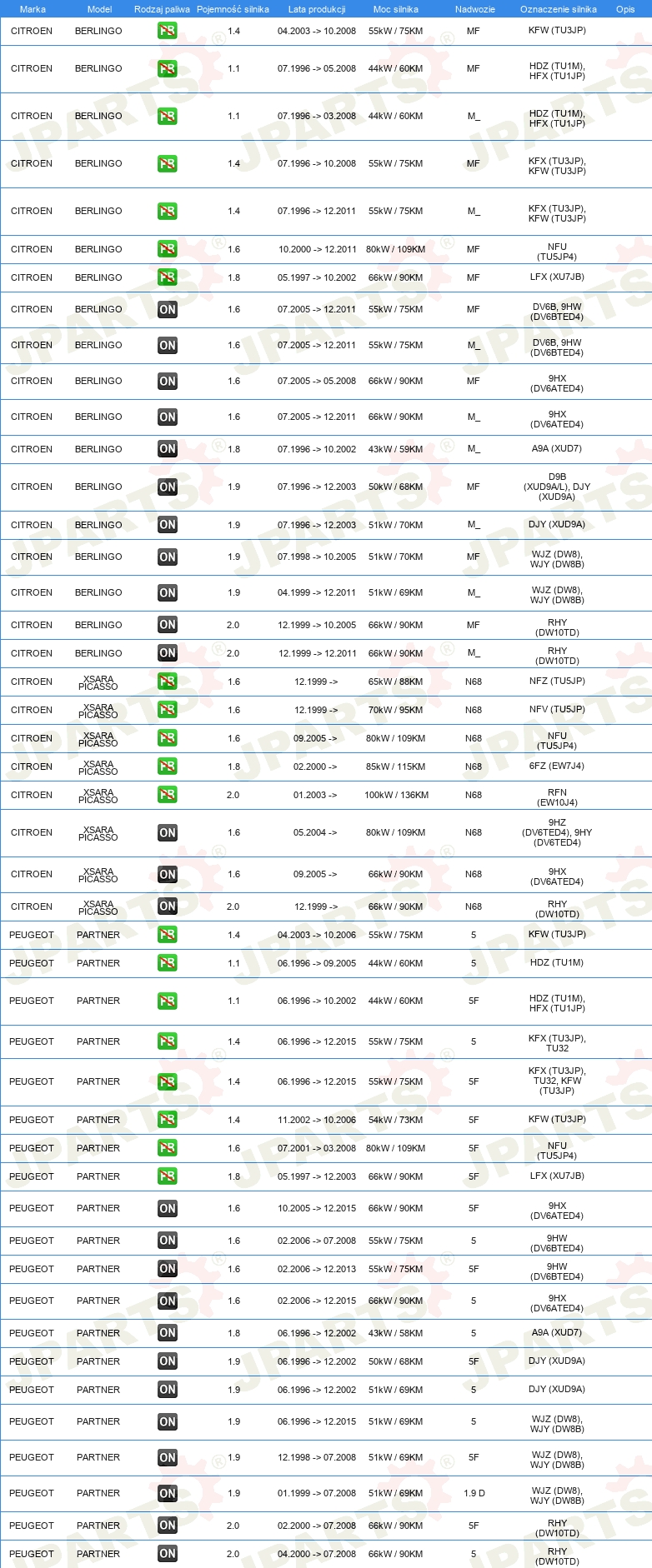Select the ON icon in the Xsara Picasso 05.2004 row
Image resolution: width=652 pixels, height=1568 pixels.
point(168,833)
